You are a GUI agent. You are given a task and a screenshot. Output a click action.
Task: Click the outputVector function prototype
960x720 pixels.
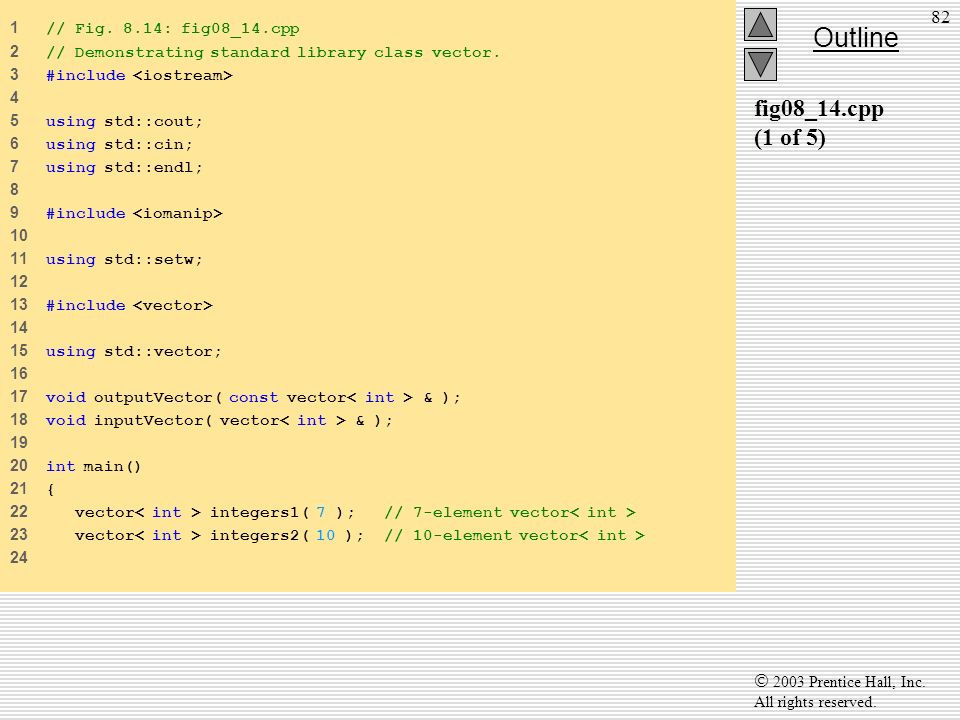click(253, 397)
